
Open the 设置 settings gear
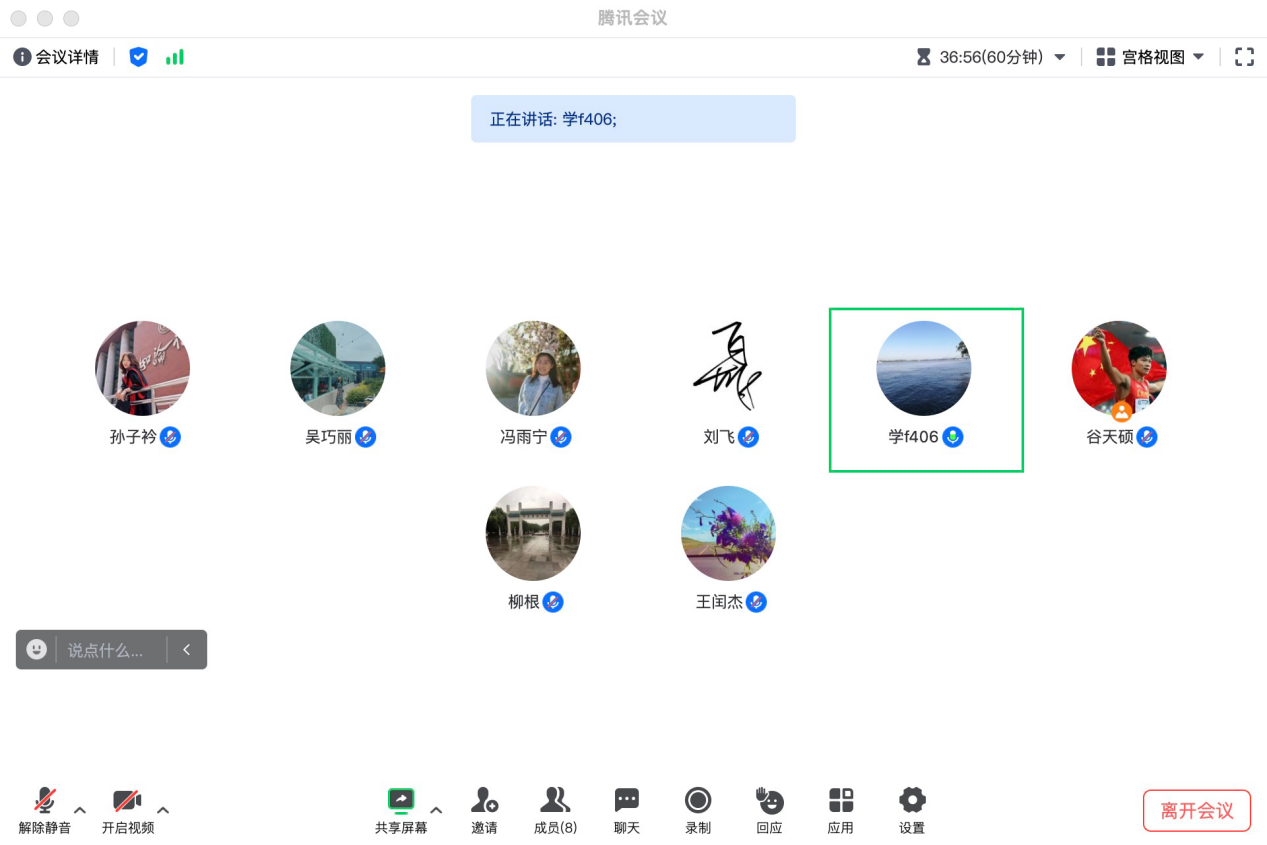point(912,808)
